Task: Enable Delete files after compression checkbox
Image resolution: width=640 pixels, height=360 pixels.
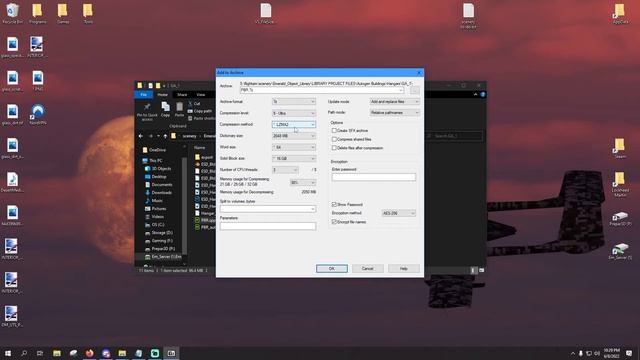Action: point(334,148)
